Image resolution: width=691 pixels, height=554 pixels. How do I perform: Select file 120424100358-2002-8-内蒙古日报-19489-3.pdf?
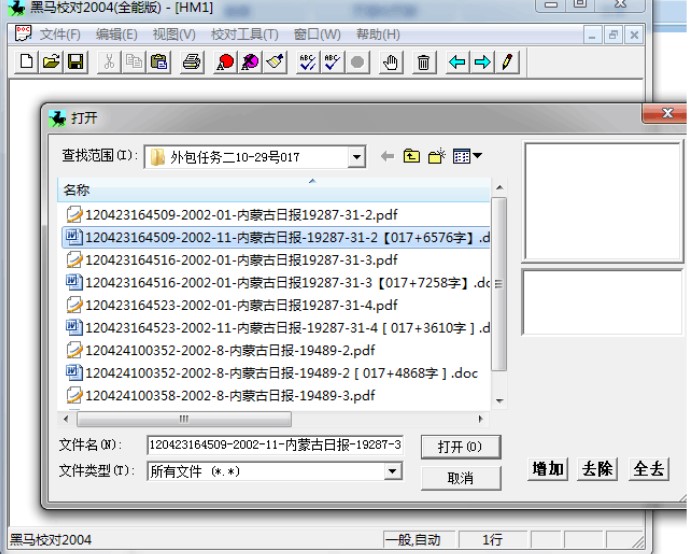220,395
